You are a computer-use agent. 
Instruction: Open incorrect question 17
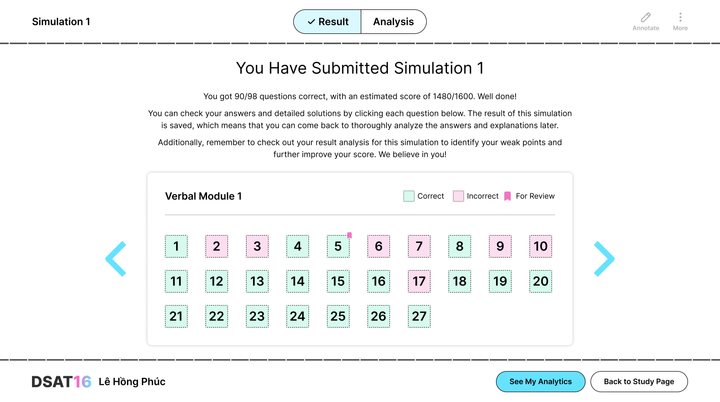click(419, 281)
